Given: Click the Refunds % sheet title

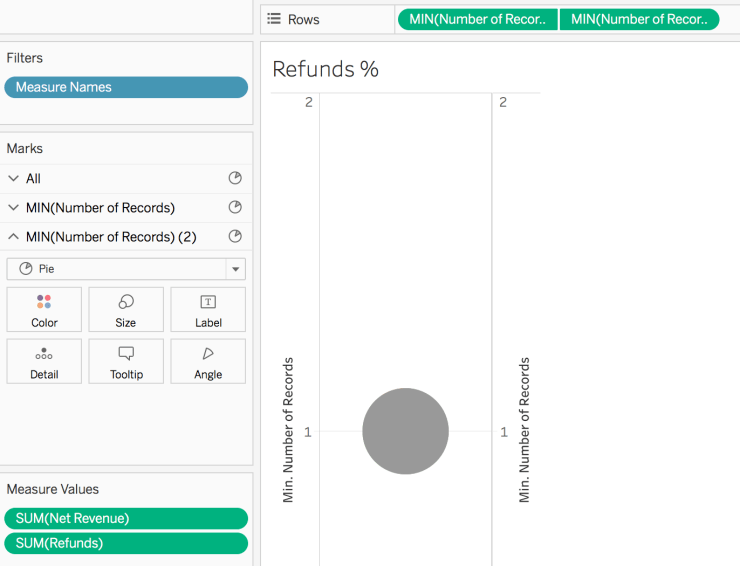Looking at the screenshot, I should (326, 70).
